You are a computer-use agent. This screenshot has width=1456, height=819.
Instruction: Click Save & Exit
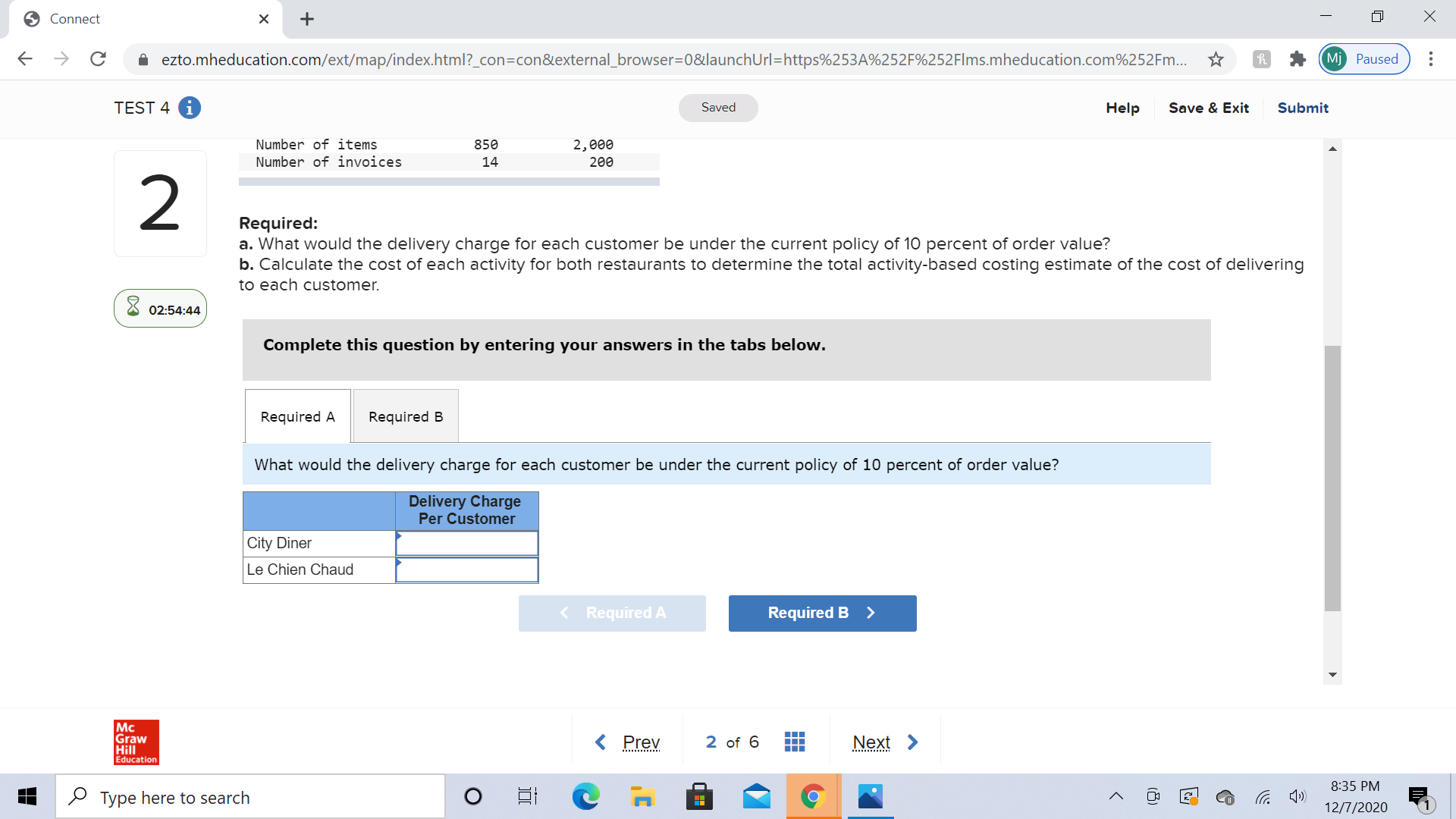[1208, 108]
